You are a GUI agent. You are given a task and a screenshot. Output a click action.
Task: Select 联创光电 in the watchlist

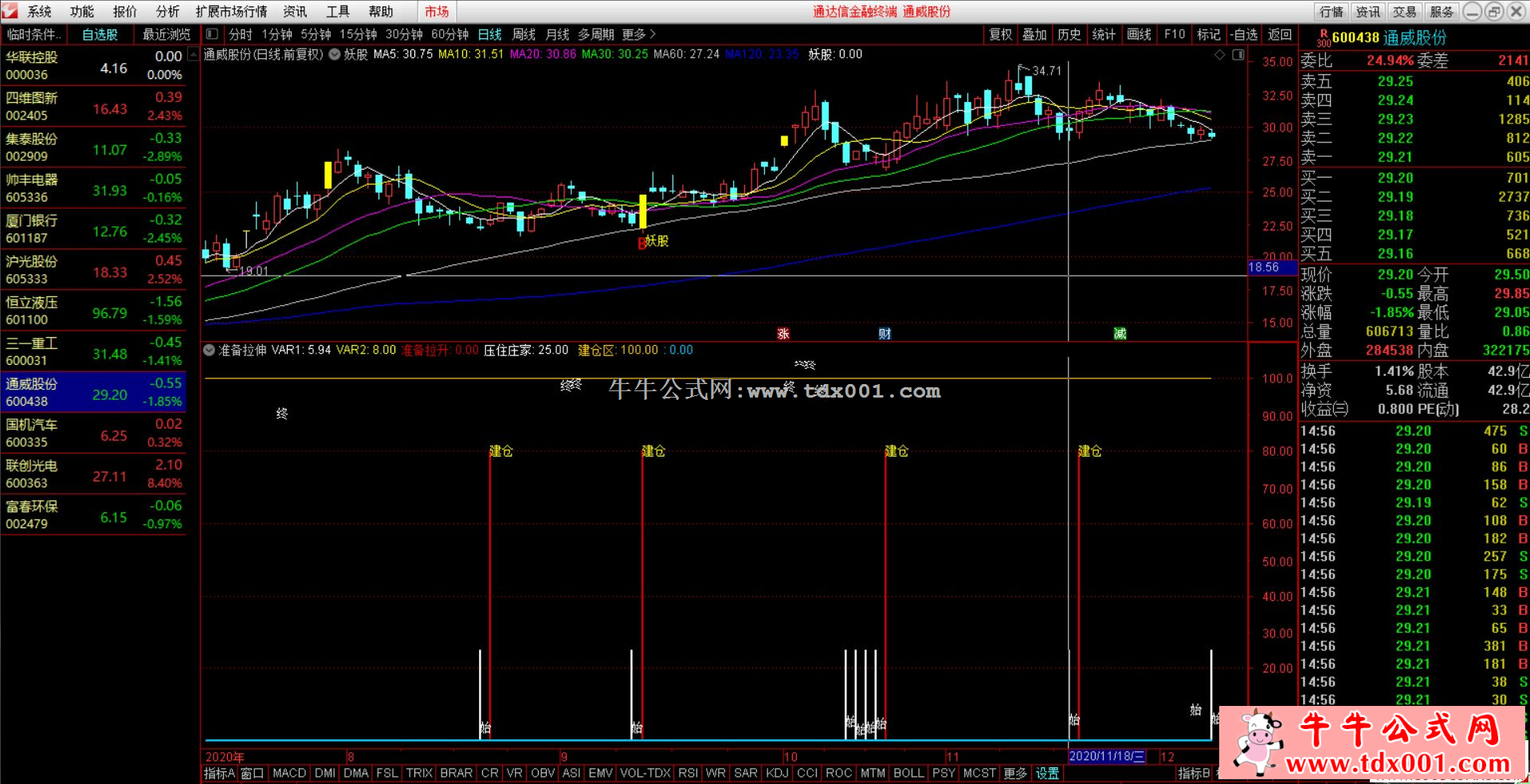93,474
